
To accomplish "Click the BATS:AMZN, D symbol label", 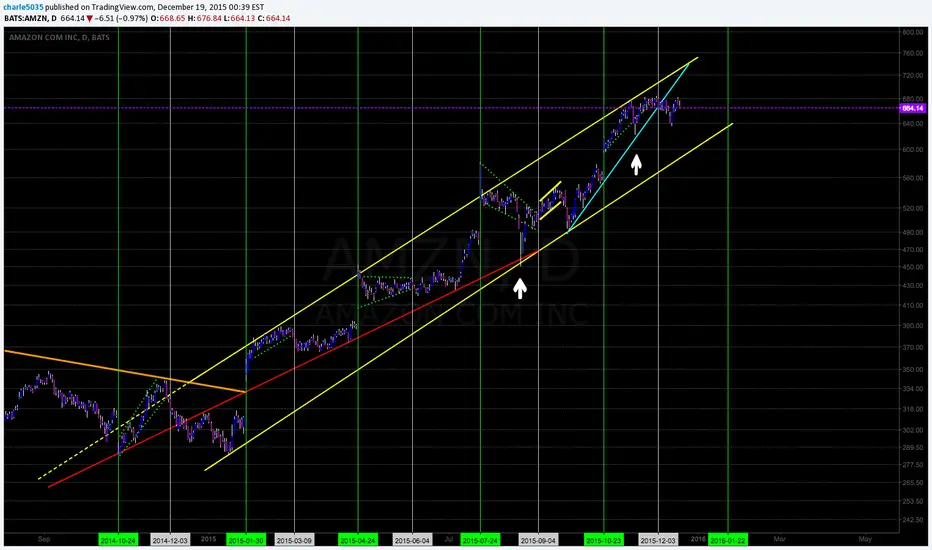I will pyautogui.click(x=30, y=18).
